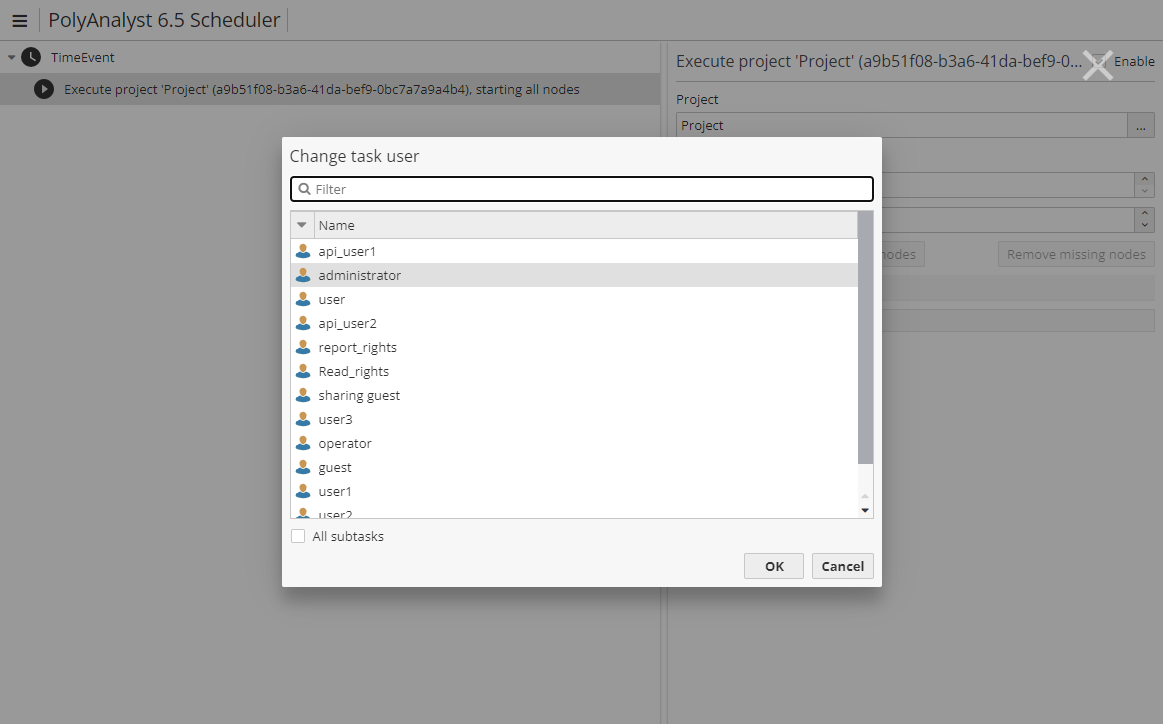The width and height of the screenshot is (1163, 724).
Task: Click the TimeEvent clock icon
Action: (31, 58)
